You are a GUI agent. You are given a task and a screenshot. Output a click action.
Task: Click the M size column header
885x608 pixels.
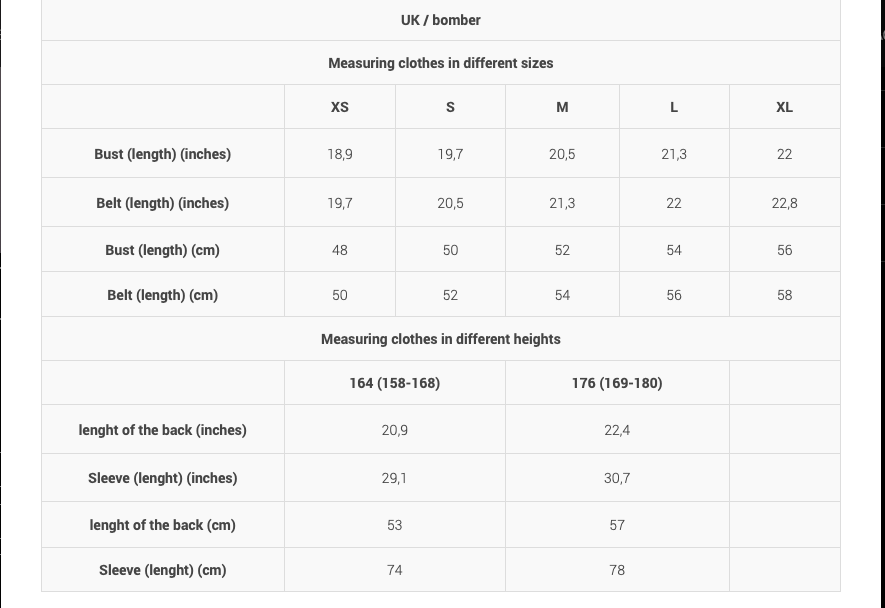tap(562, 107)
